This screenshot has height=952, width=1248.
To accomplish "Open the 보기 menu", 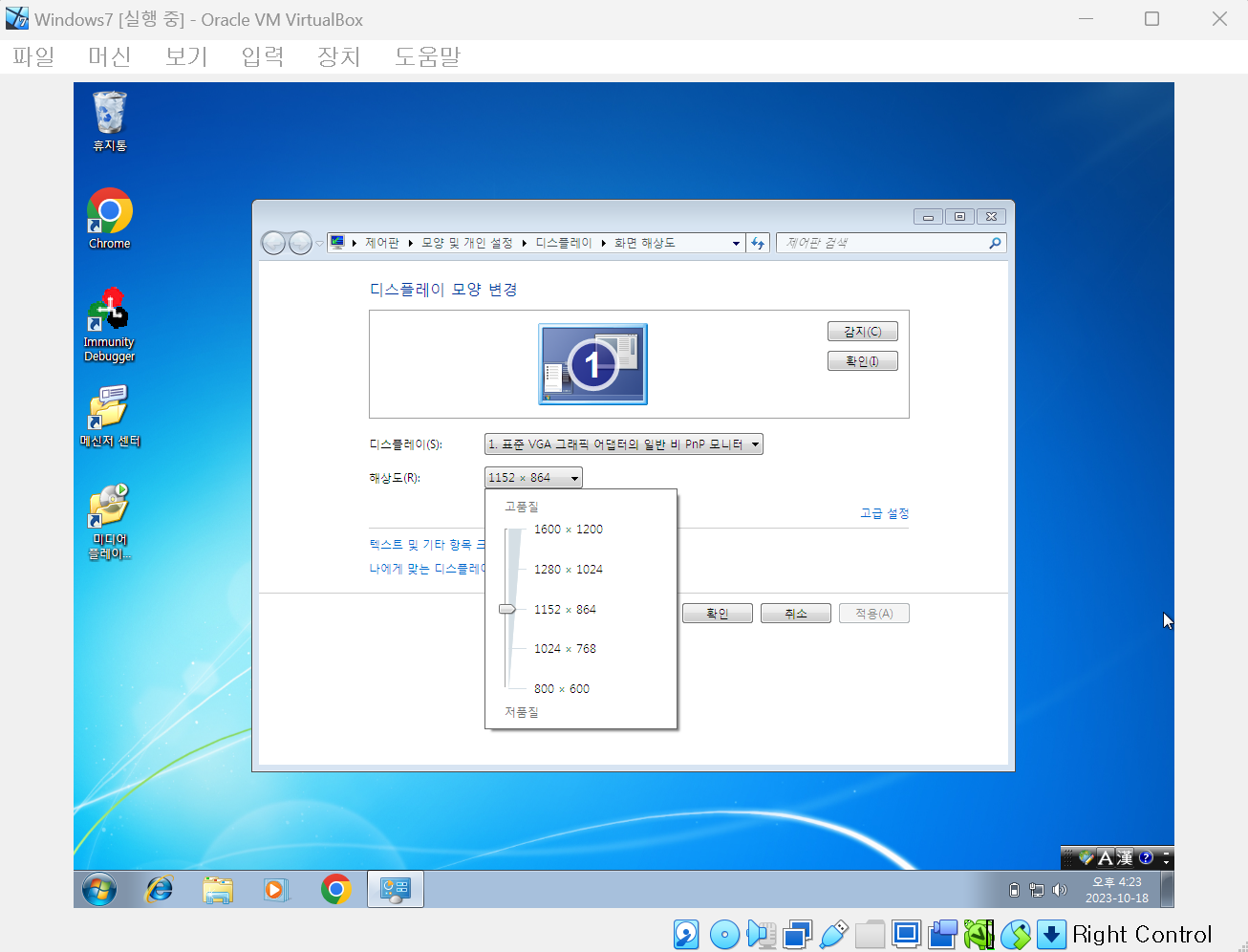I will (186, 56).
